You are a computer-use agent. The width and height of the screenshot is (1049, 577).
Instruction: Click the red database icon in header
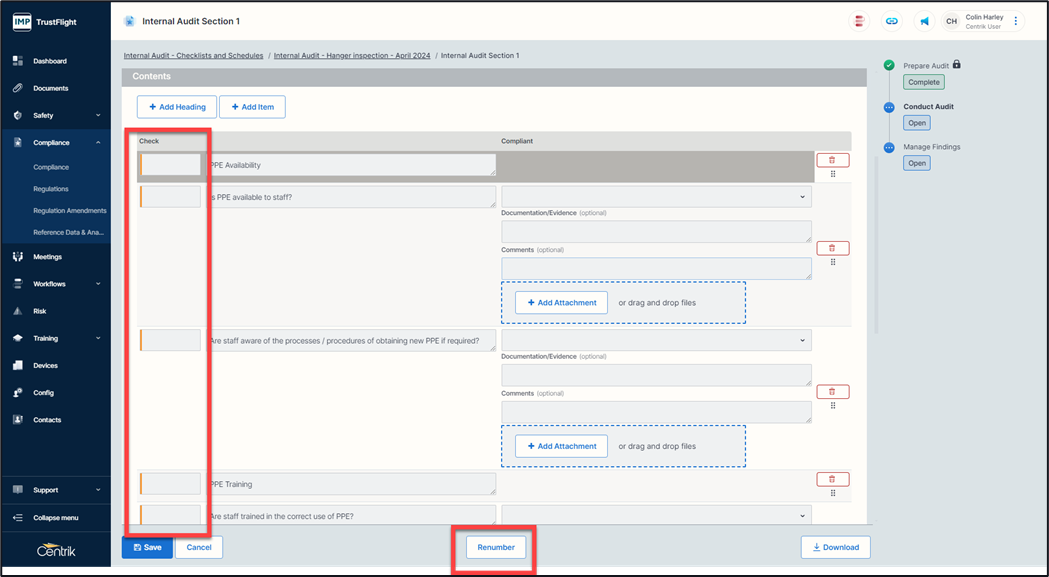pos(859,21)
